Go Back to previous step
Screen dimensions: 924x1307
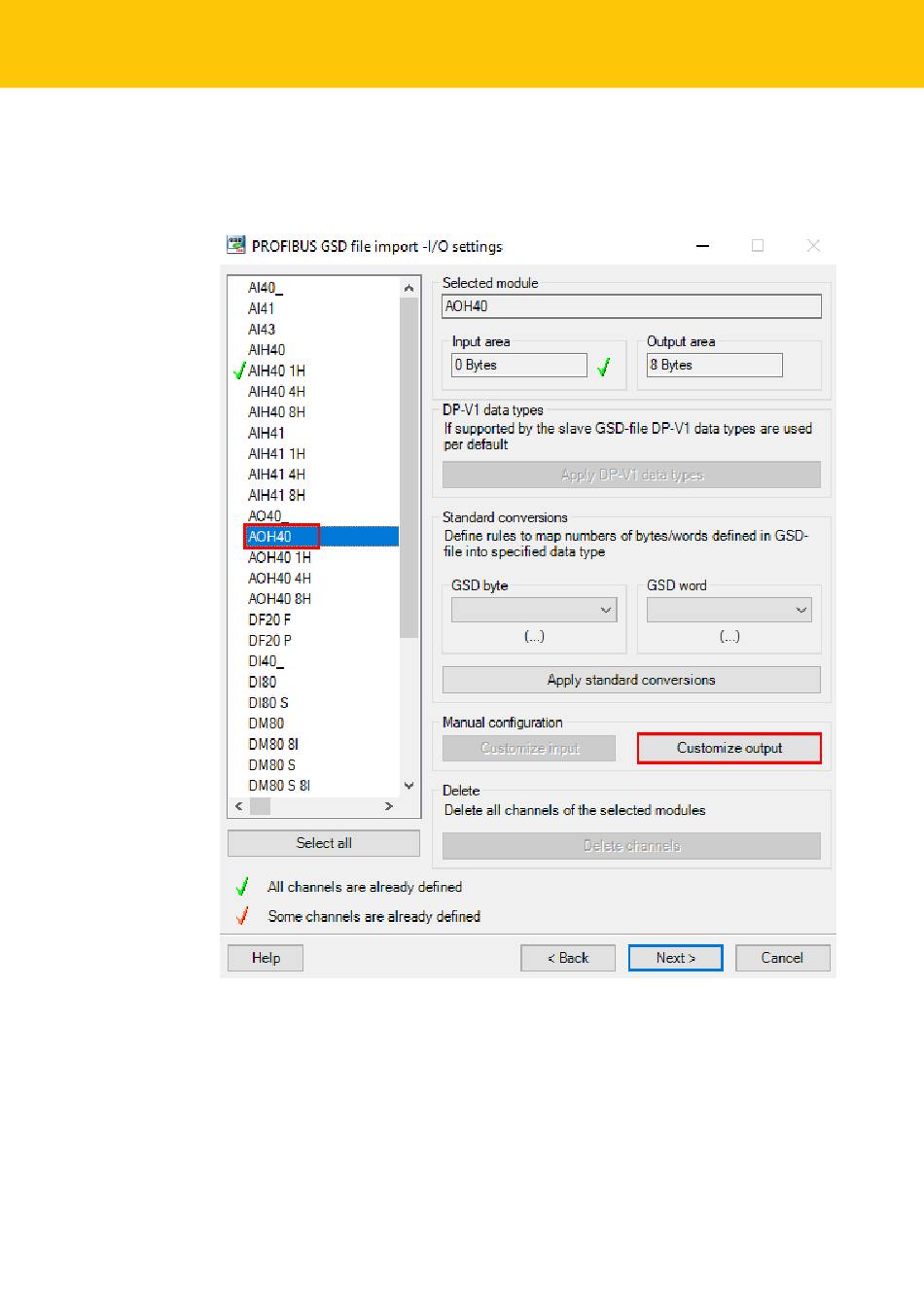point(568,958)
